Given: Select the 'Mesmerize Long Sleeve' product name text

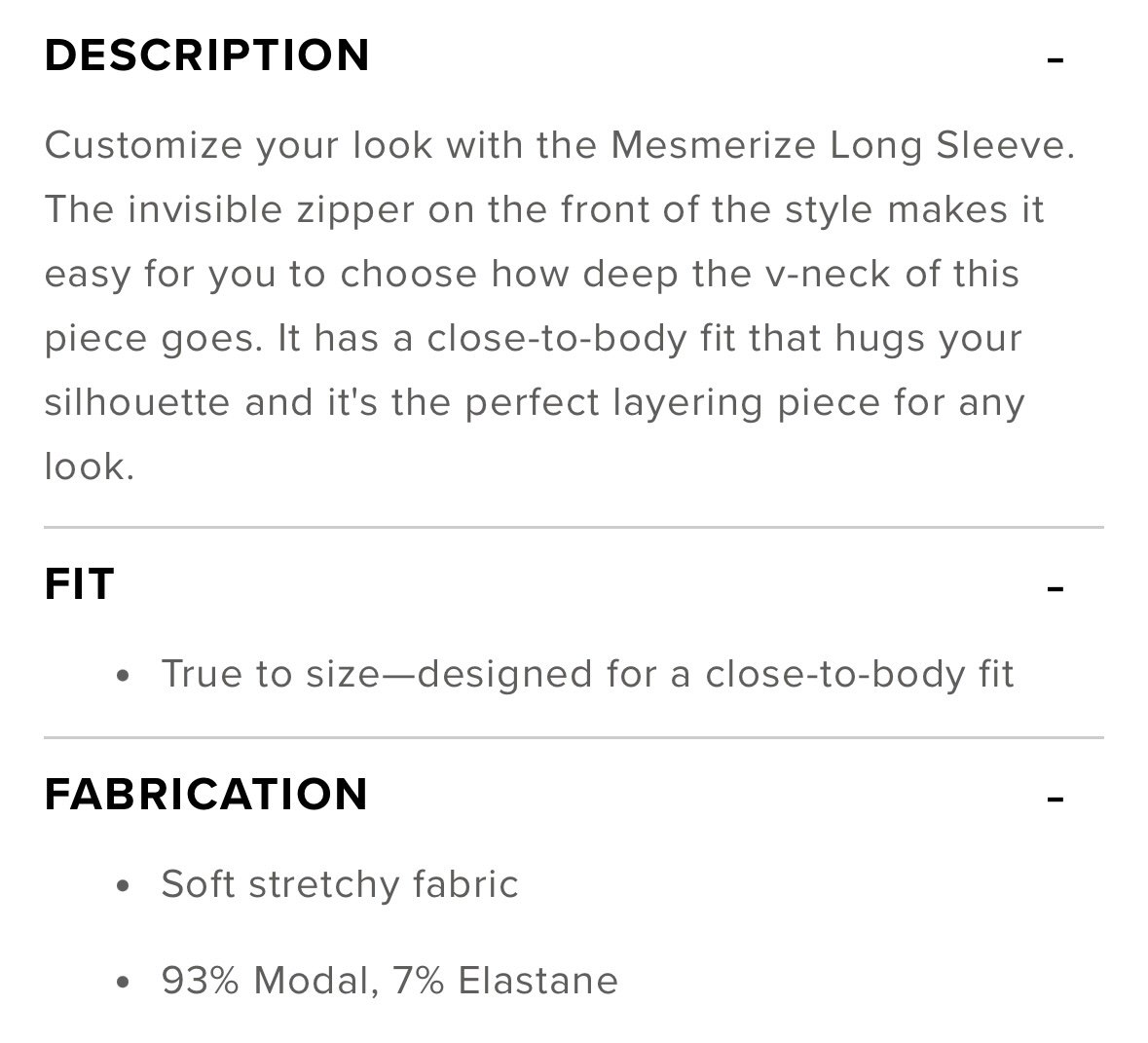Looking at the screenshot, I should 842,145.
